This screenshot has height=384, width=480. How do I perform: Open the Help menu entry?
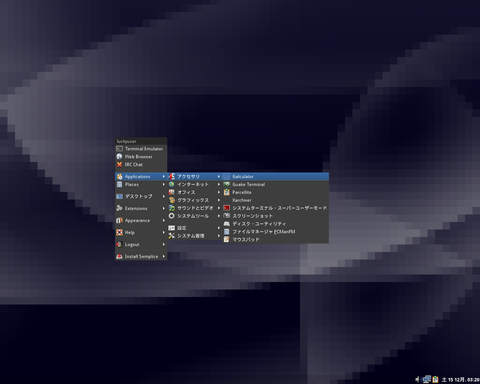(x=141, y=232)
